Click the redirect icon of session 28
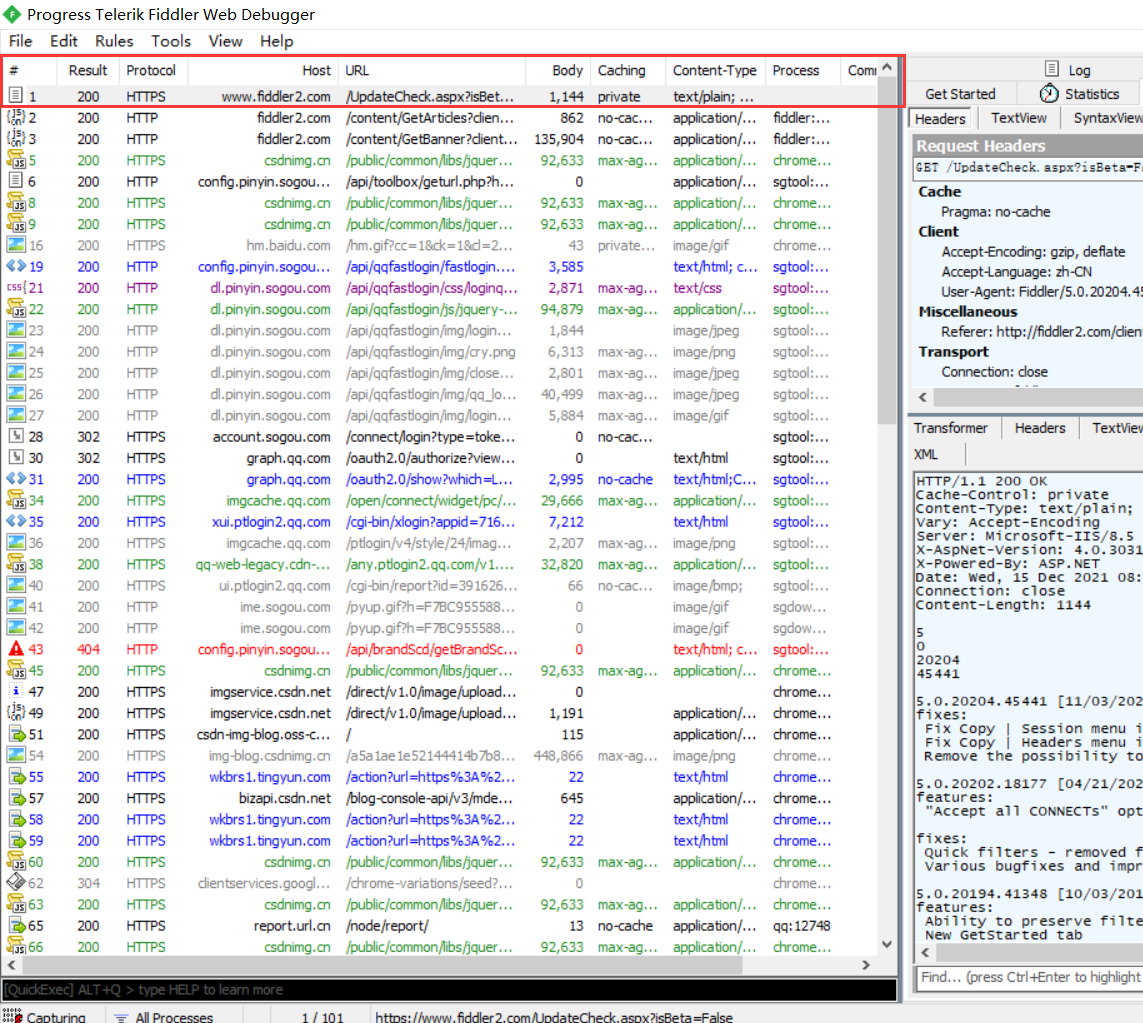The image size is (1143, 1023). point(15,436)
